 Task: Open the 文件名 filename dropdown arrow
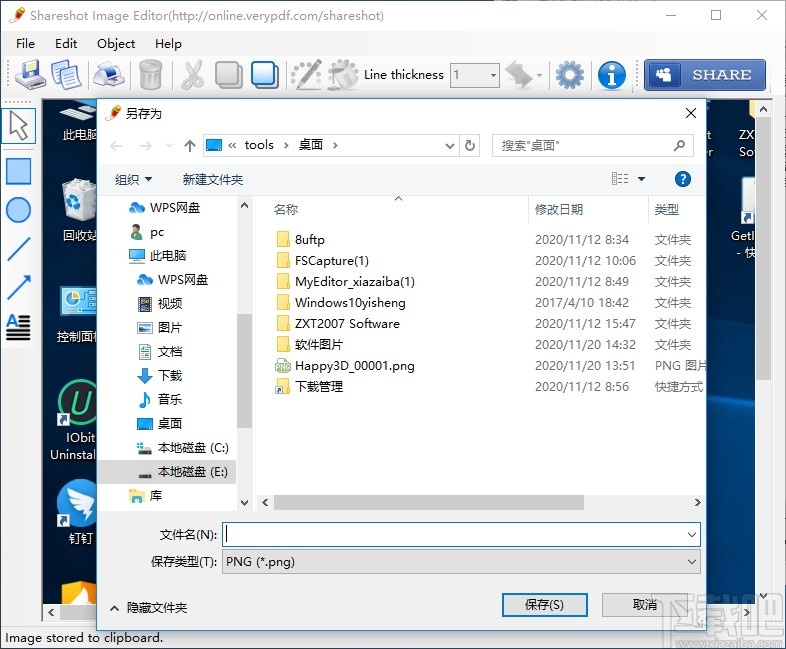pyautogui.click(x=692, y=535)
